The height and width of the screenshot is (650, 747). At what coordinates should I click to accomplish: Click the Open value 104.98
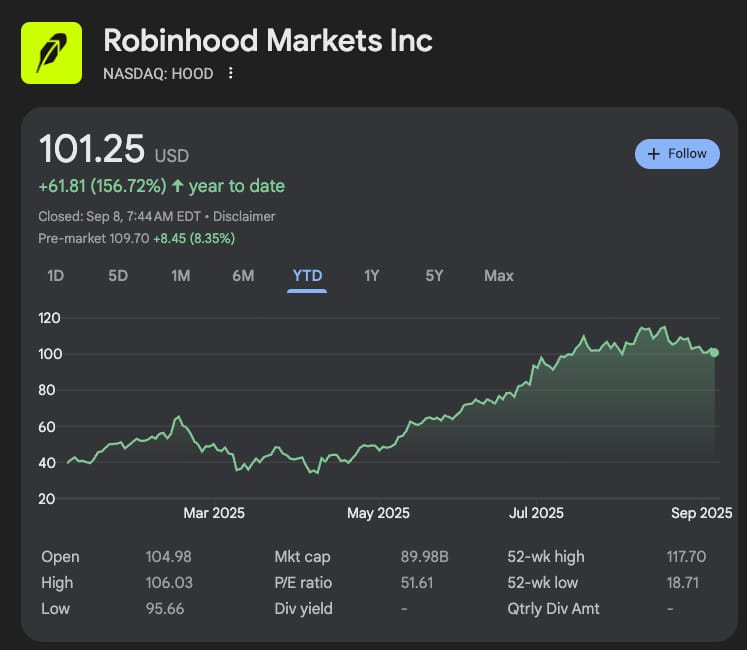click(168, 557)
